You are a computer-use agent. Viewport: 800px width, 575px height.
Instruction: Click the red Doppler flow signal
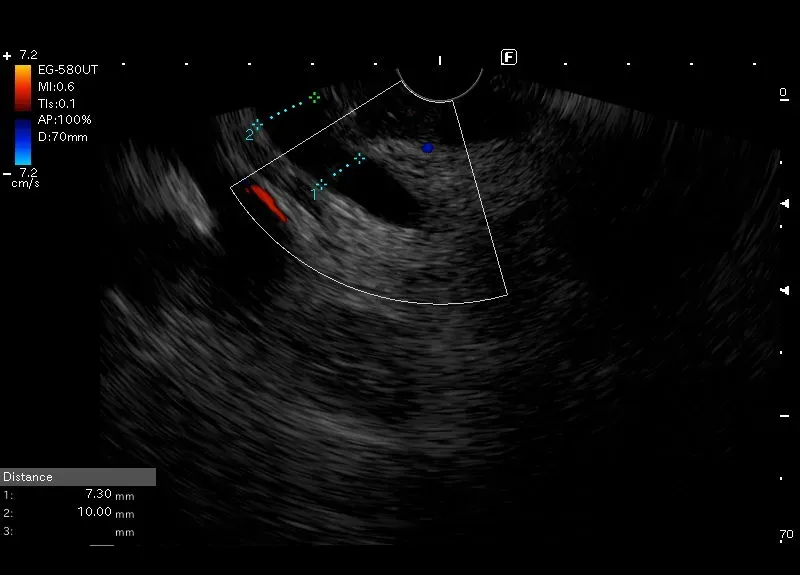pos(268,200)
